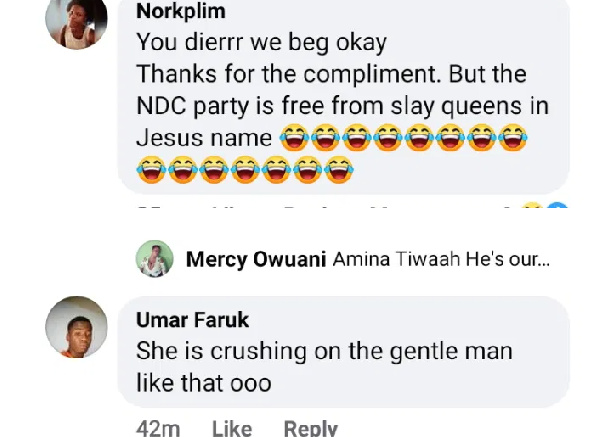Viewport: 600px width, 437px height.
Task: Open Norkplim's profile picture
Action: 76,22
